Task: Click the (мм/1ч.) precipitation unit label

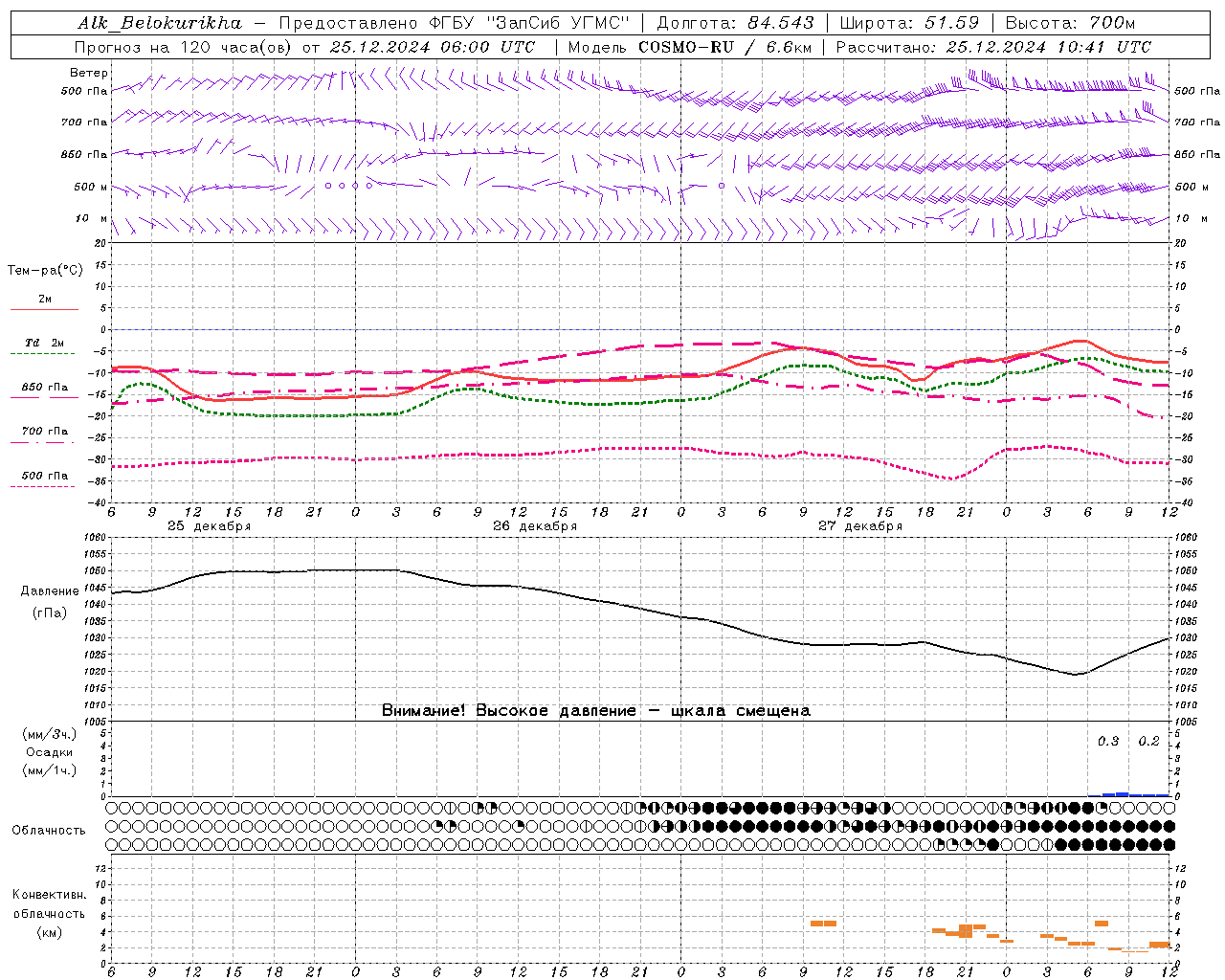Action: 50,770
